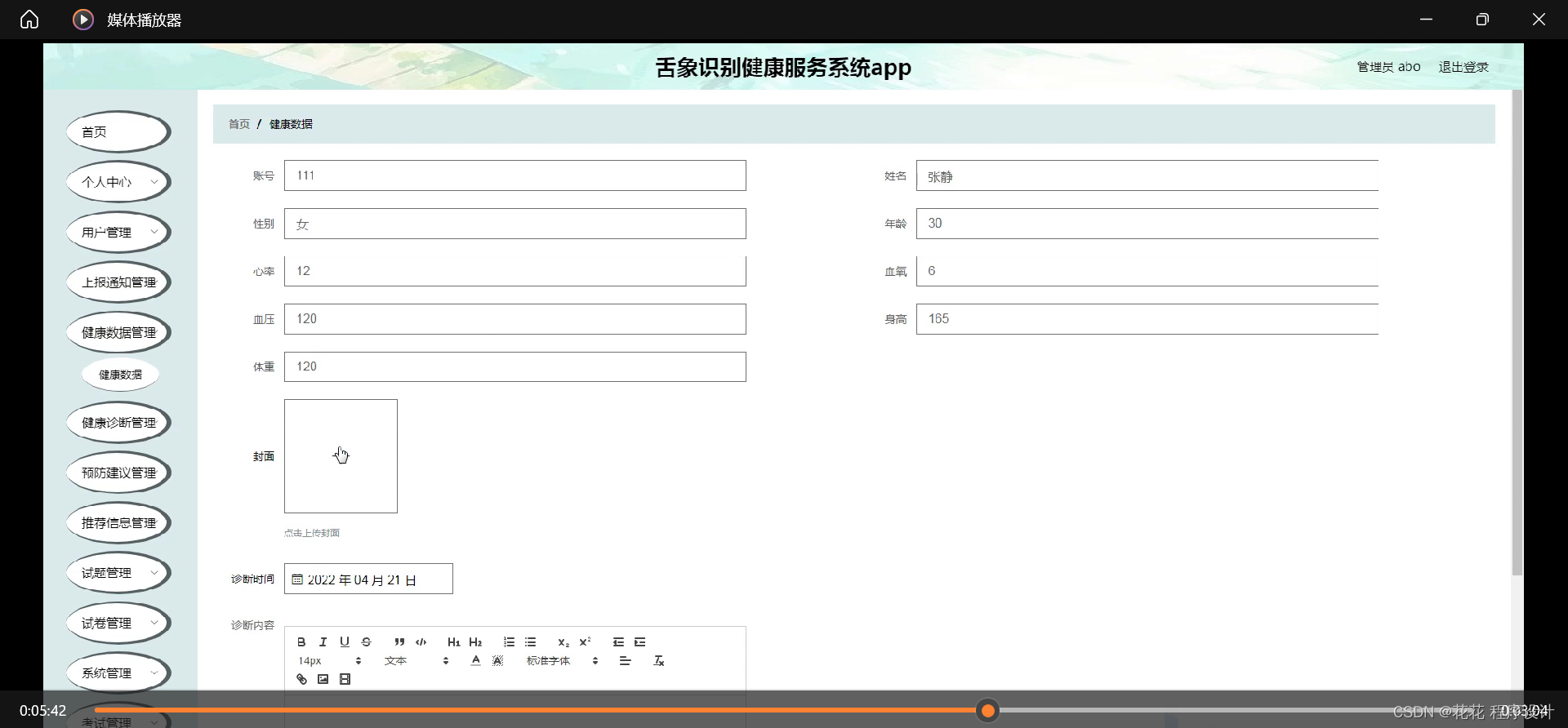This screenshot has height=728, width=1568.
Task: Create unordered bullet list
Action: click(530, 642)
